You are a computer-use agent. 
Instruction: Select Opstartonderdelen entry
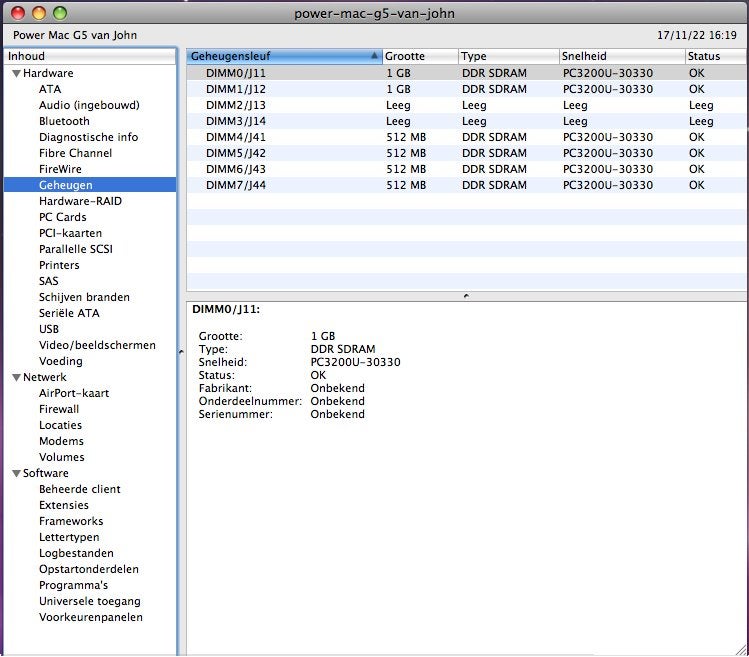[x=89, y=570]
